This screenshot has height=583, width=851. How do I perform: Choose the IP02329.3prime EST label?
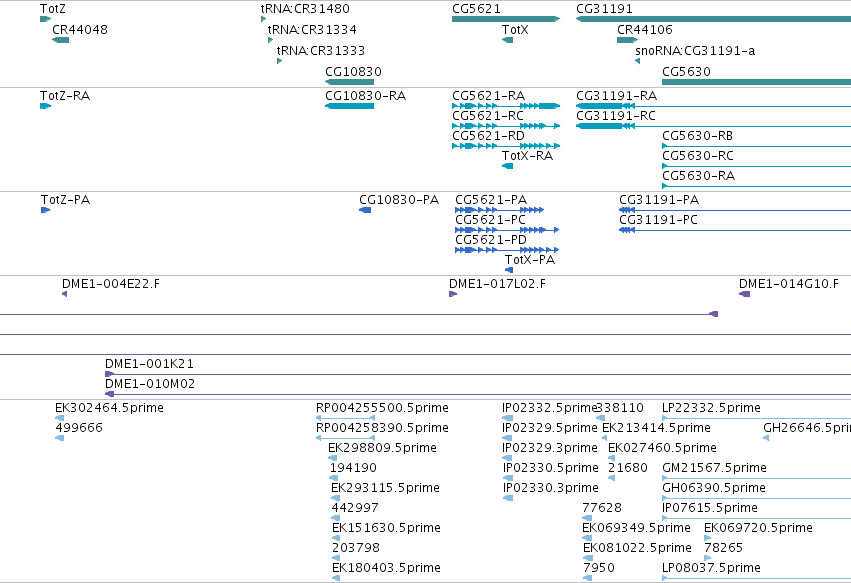tap(550, 448)
